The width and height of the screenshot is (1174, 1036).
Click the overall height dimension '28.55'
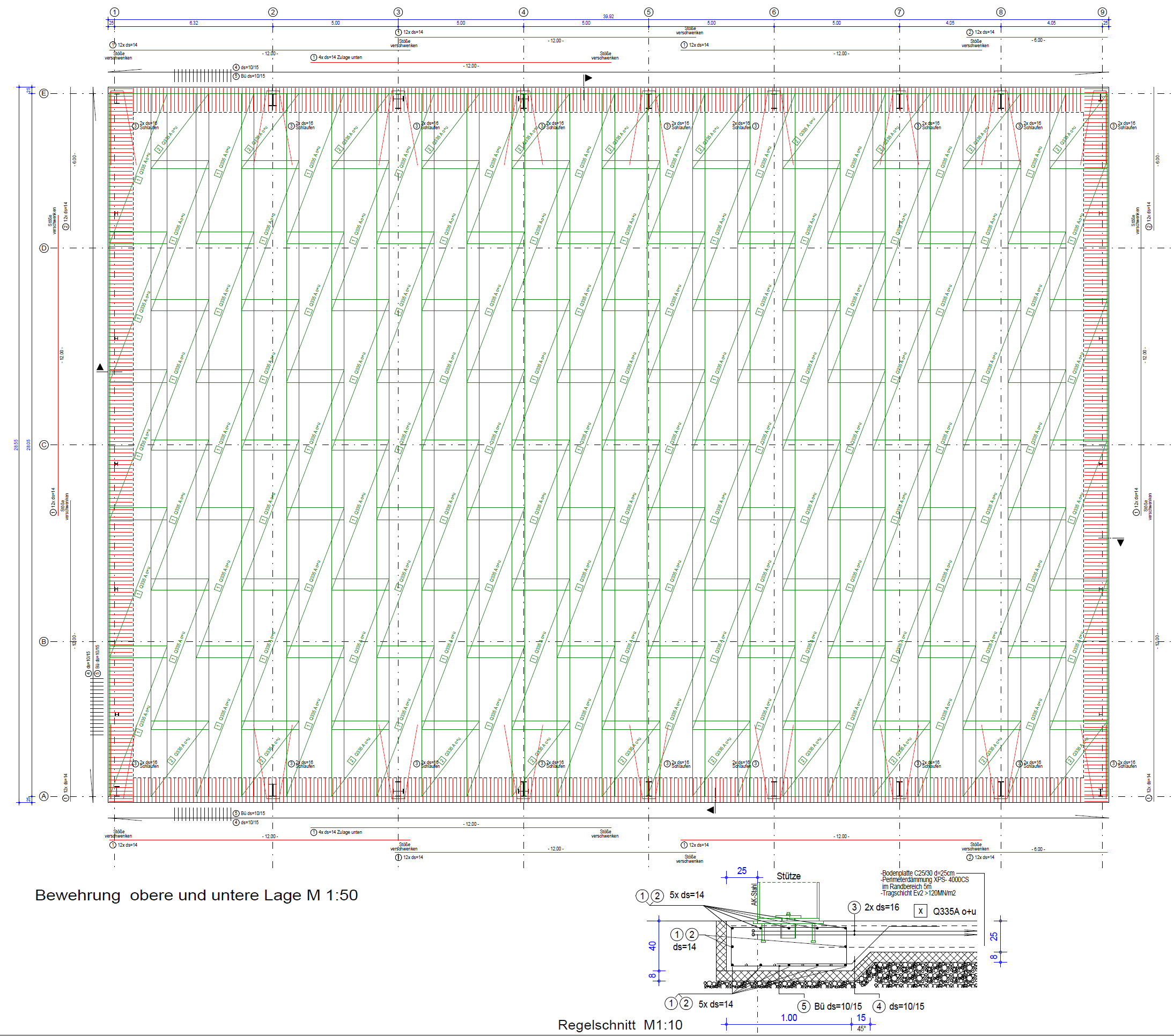pyautogui.click(x=16, y=445)
